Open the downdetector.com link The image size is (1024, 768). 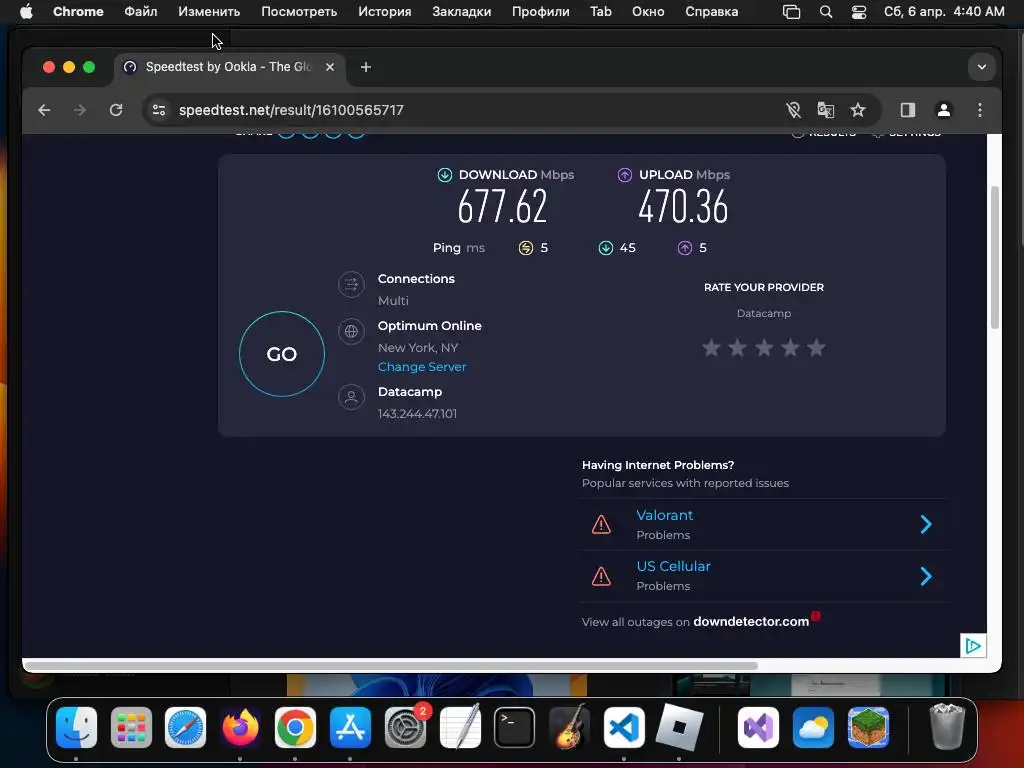click(751, 622)
